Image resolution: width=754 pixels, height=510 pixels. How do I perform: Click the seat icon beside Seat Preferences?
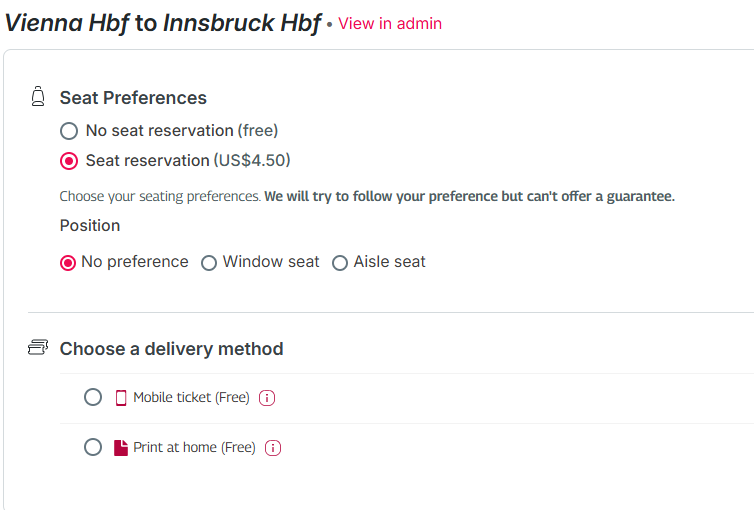pyautogui.click(x=38, y=96)
